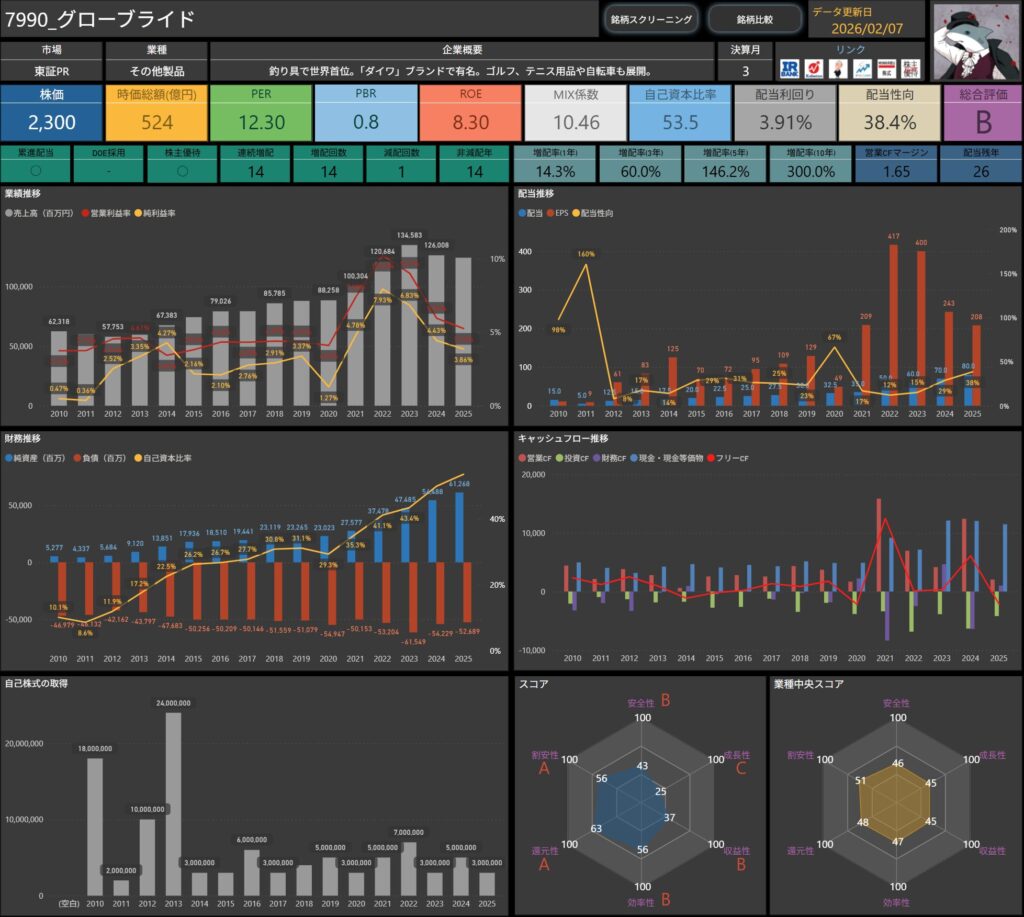Select the 総合評価 B card

pos(982,112)
